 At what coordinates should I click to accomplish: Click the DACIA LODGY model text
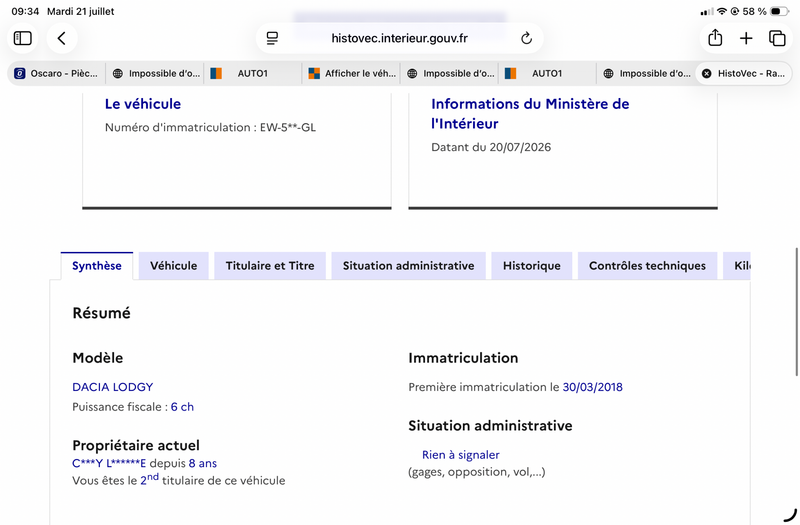[113, 387]
